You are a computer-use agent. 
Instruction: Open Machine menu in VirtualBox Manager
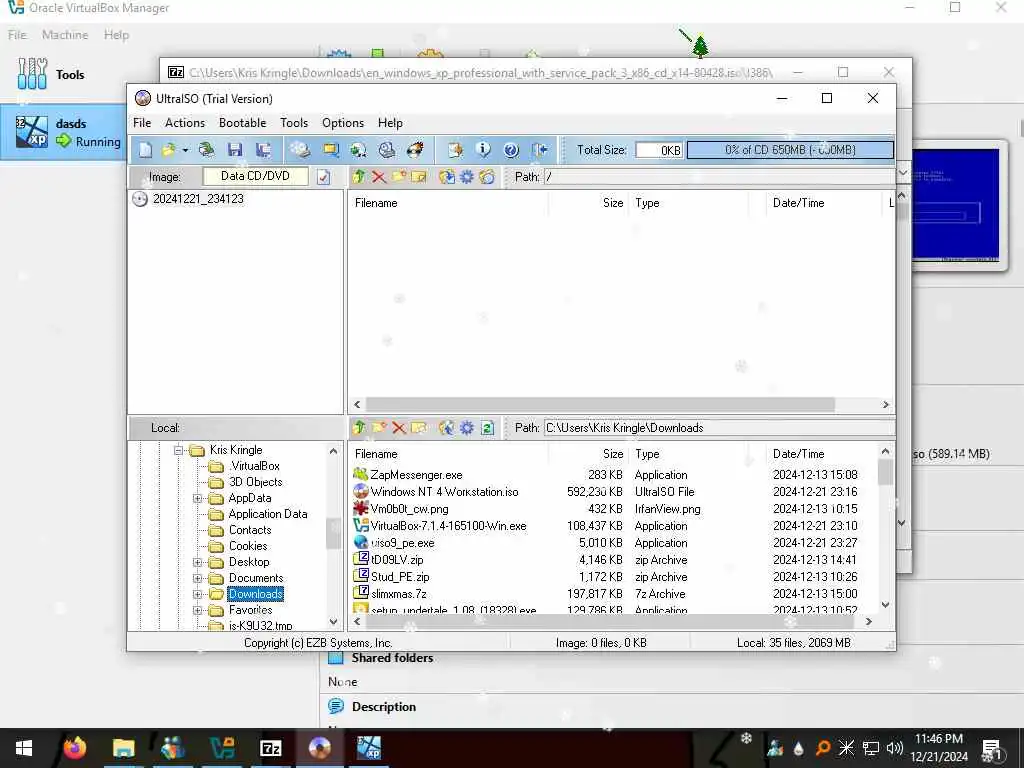coord(65,35)
